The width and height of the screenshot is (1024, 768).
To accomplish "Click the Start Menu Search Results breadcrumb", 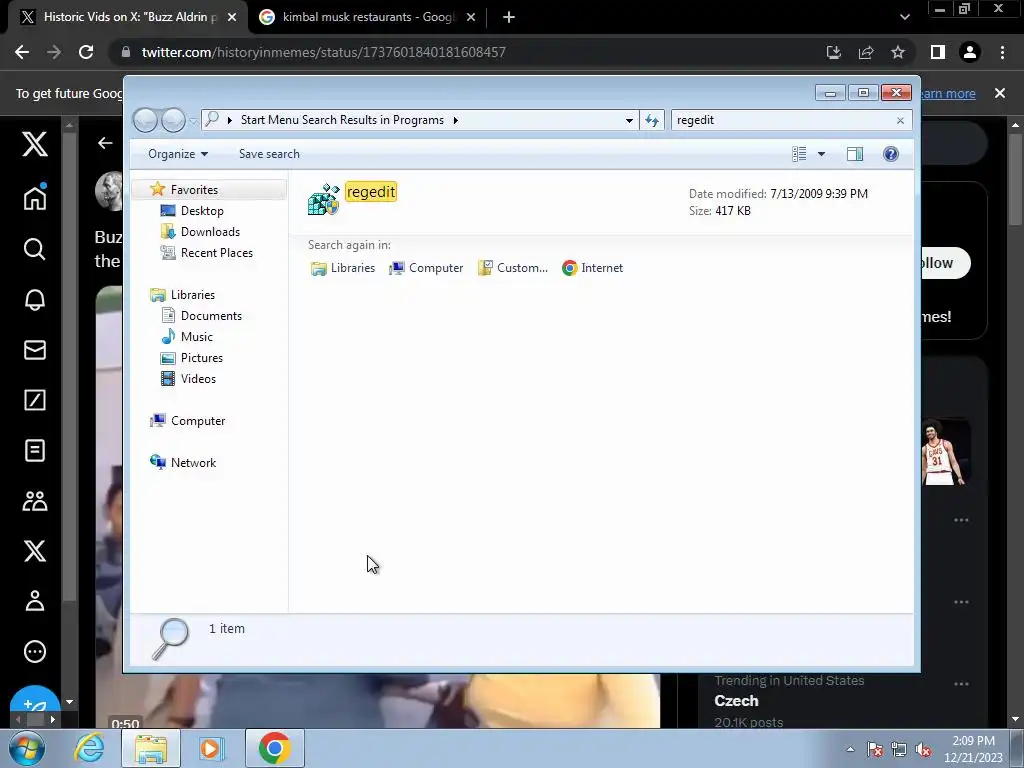I will pos(342,120).
